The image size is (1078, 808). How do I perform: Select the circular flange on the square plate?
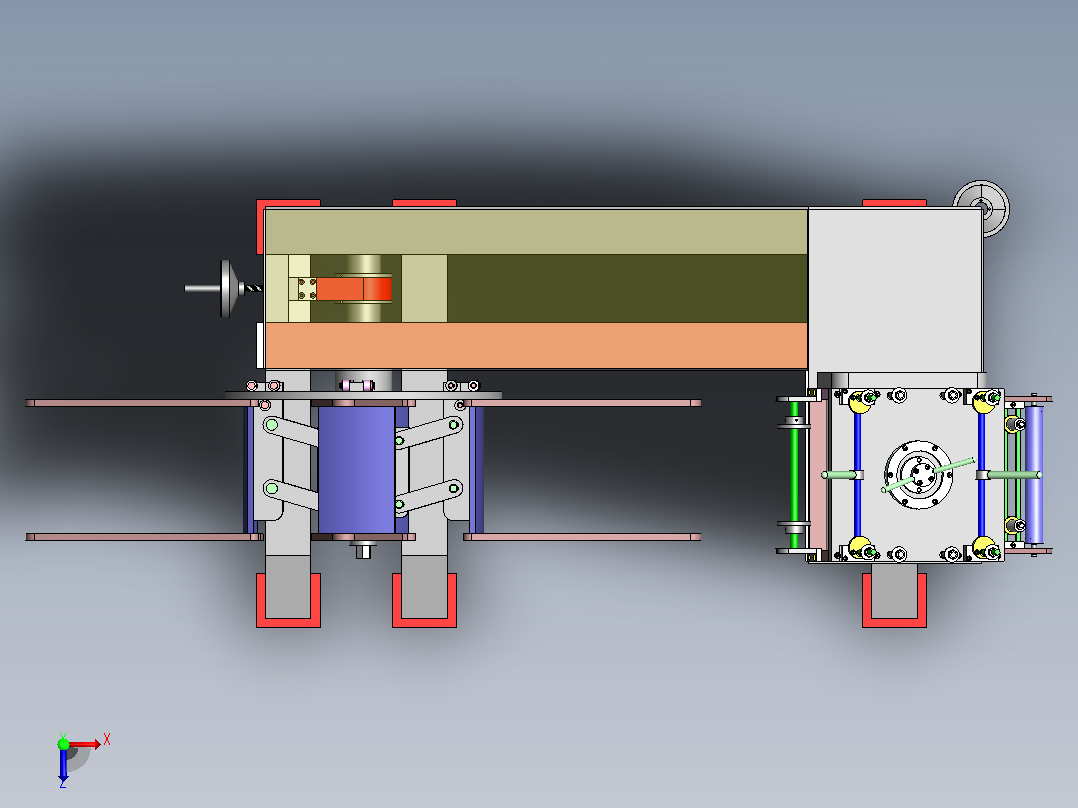918,474
